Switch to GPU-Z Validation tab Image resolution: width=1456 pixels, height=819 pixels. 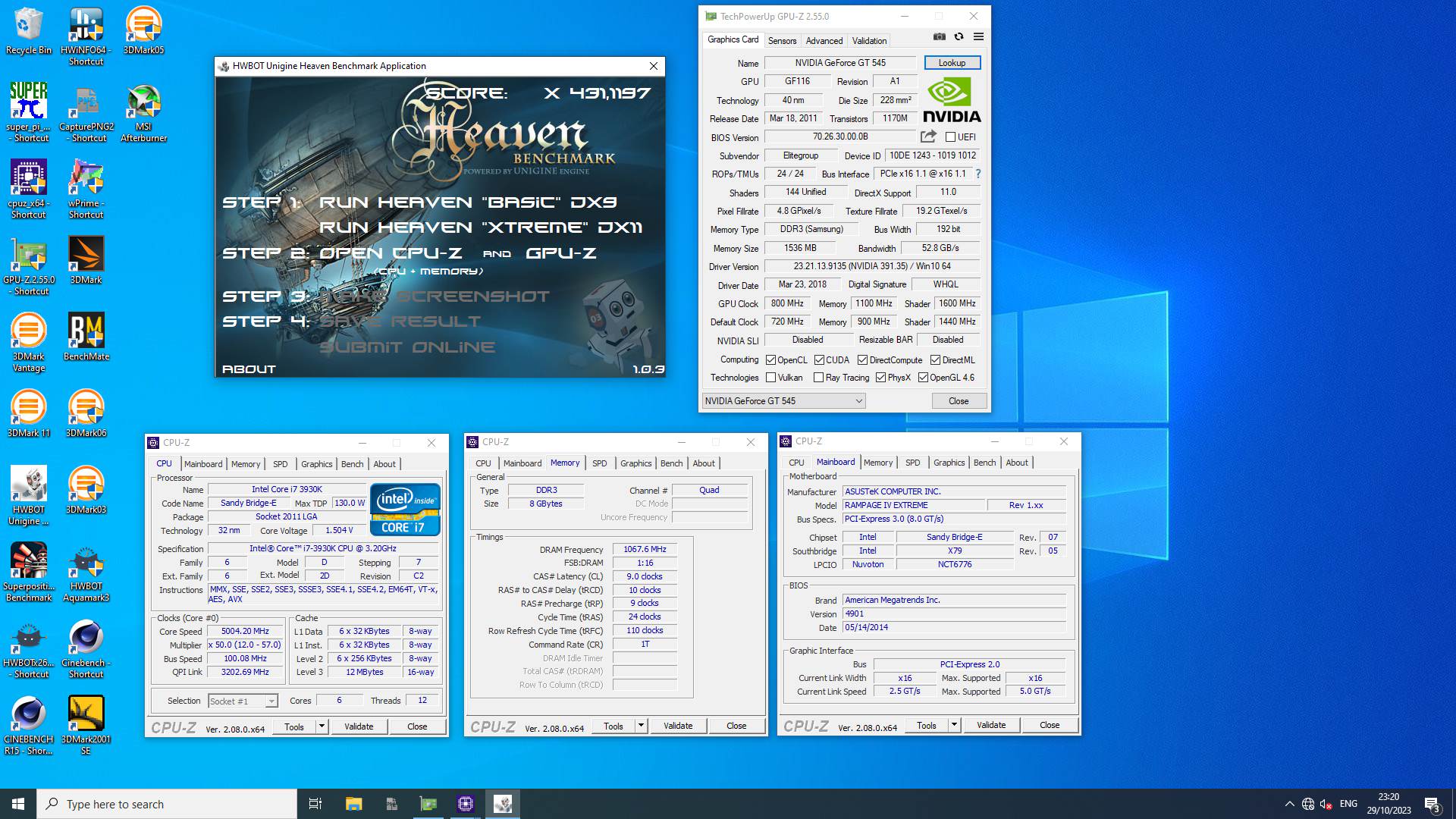pos(869,41)
